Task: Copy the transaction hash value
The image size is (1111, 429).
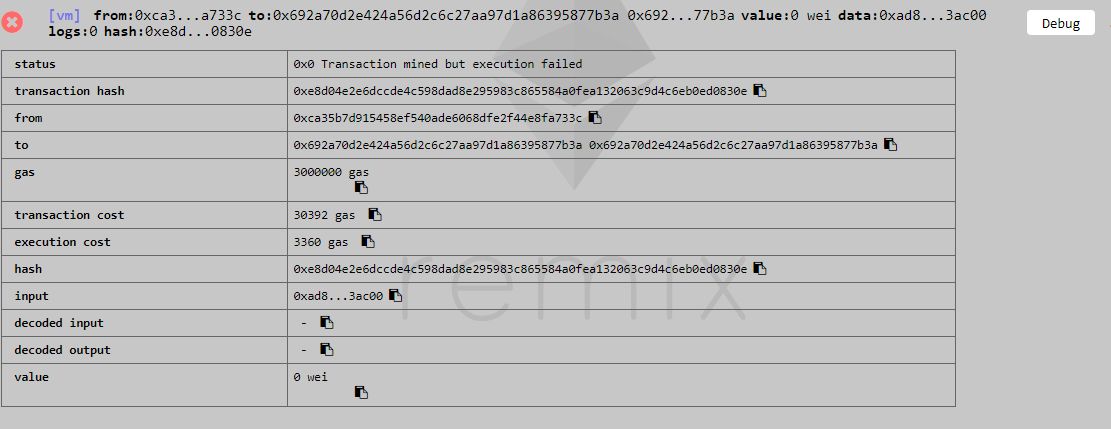Action: (x=760, y=91)
